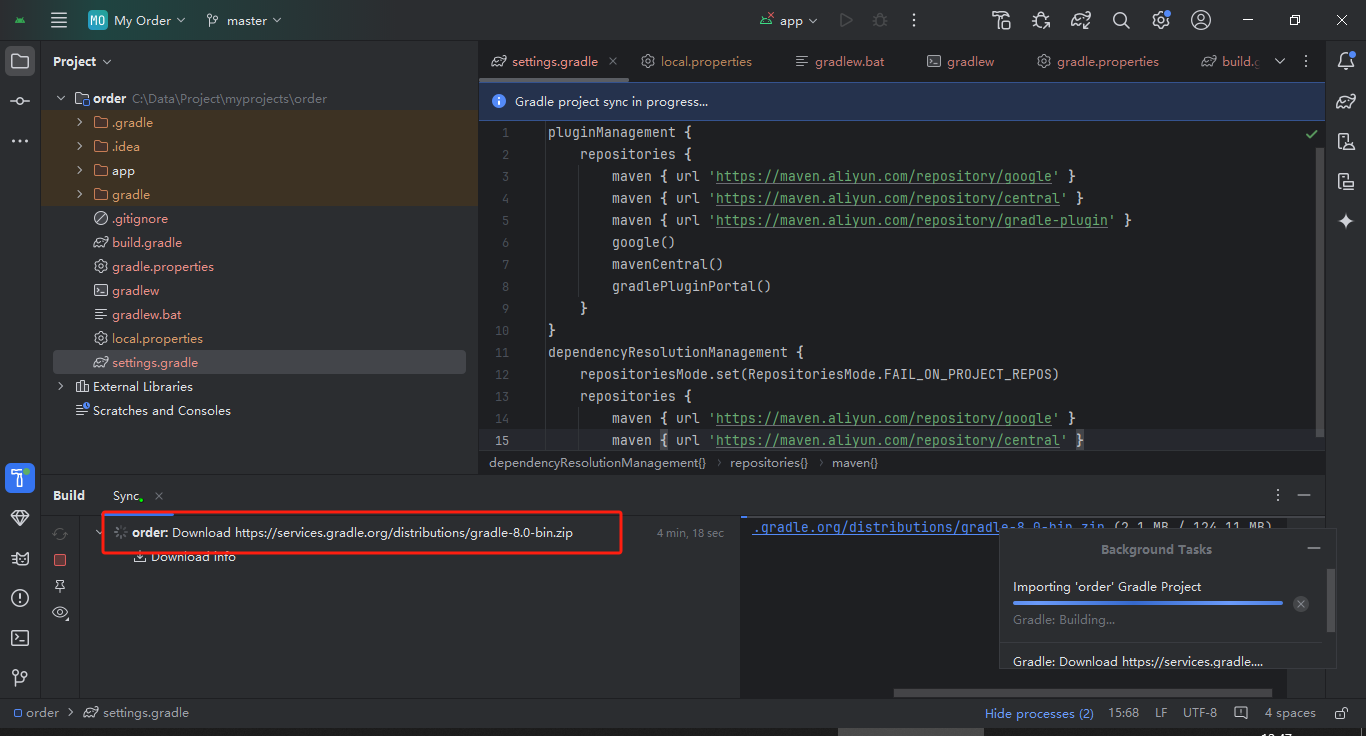Image resolution: width=1366 pixels, height=736 pixels.
Task: Open Project view selector dropdown
Action: (x=82, y=61)
